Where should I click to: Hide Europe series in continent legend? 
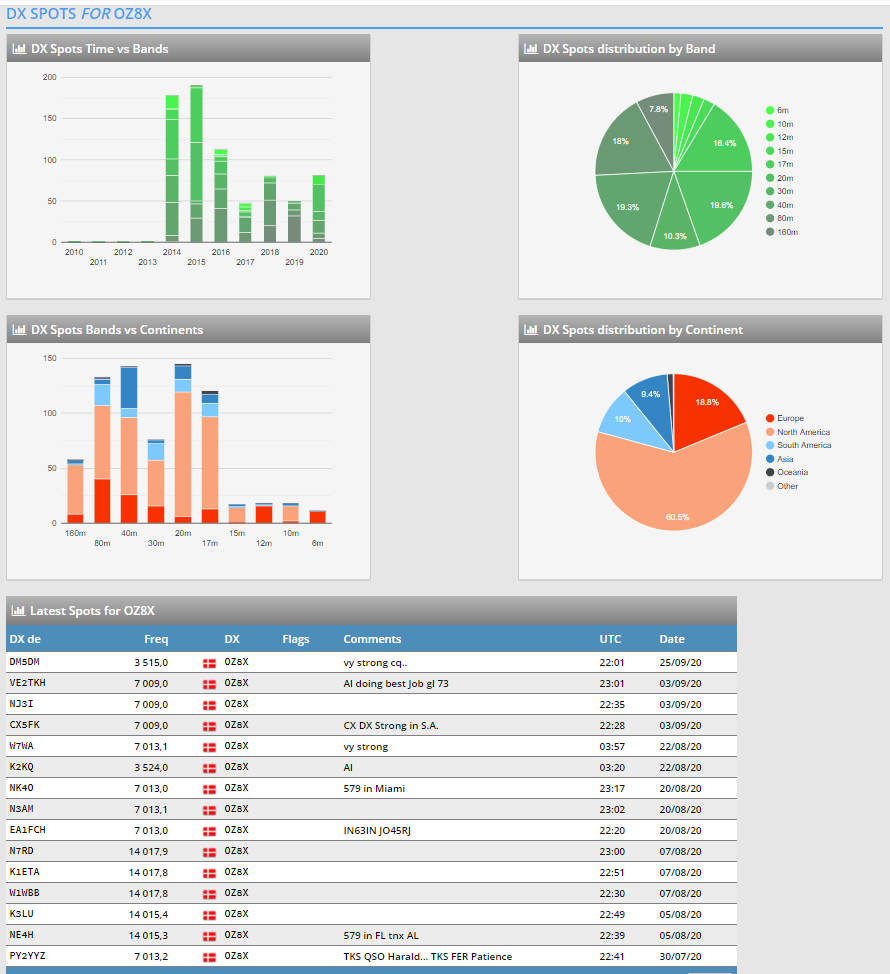tap(789, 418)
